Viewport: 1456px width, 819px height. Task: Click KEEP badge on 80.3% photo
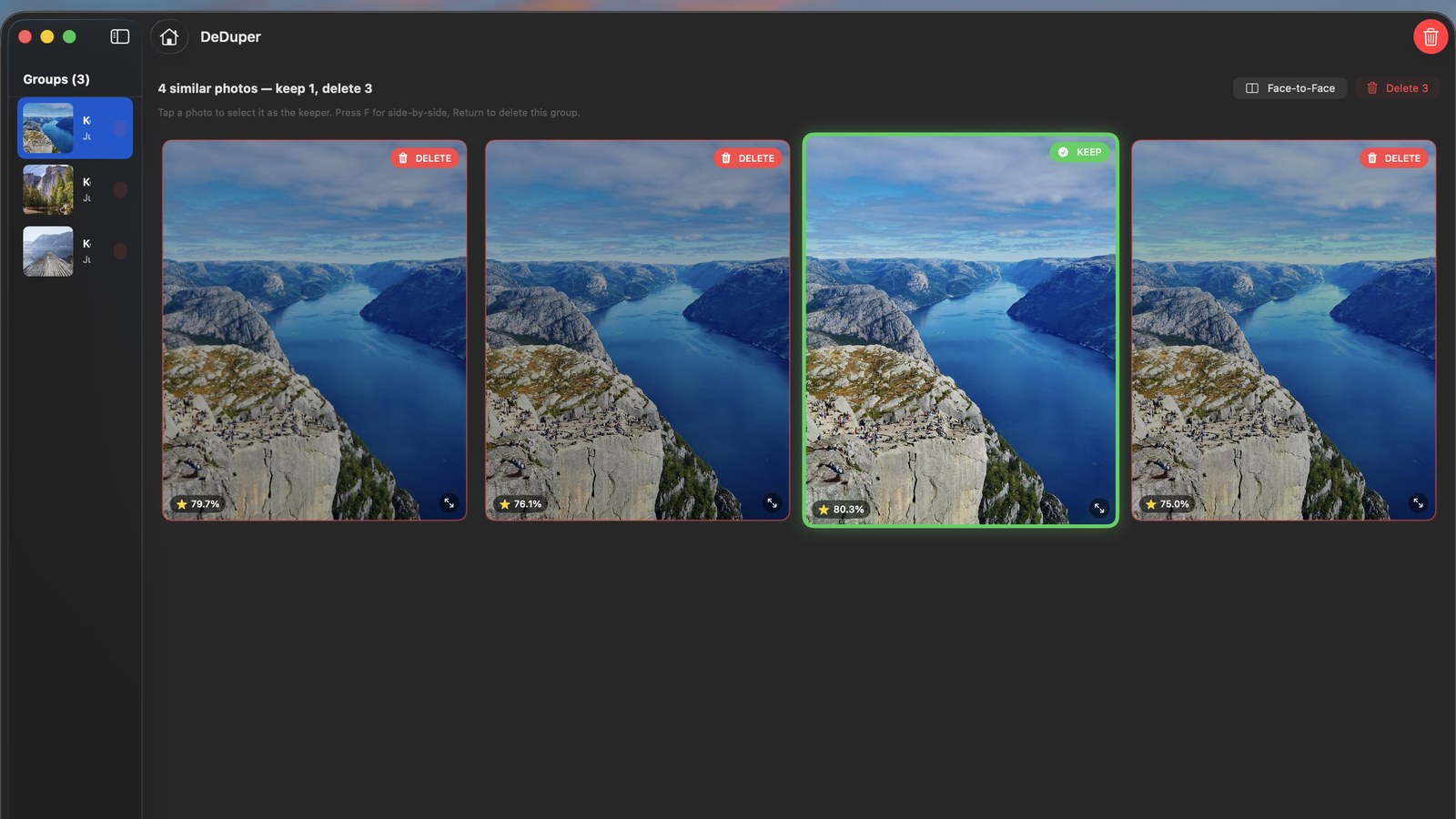pos(1079,152)
